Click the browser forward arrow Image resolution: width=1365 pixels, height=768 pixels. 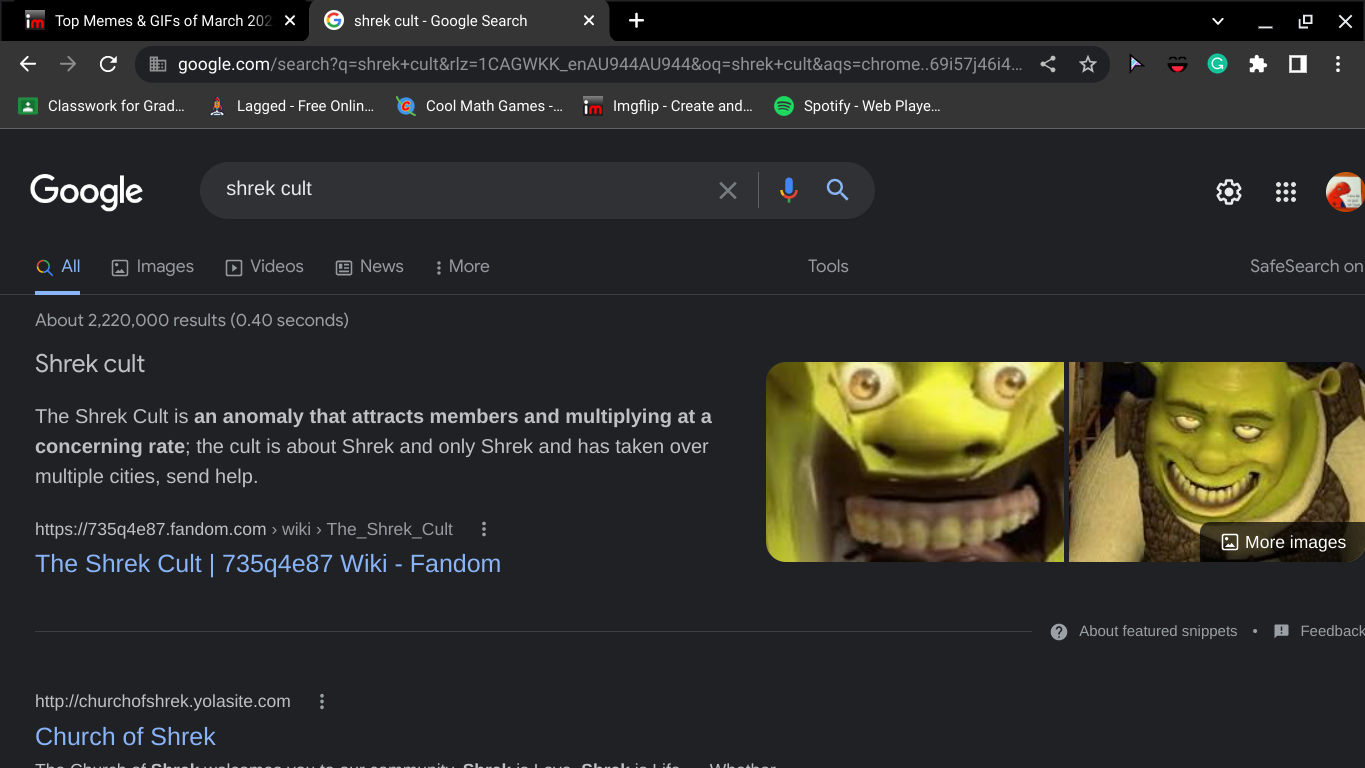point(68,64)
